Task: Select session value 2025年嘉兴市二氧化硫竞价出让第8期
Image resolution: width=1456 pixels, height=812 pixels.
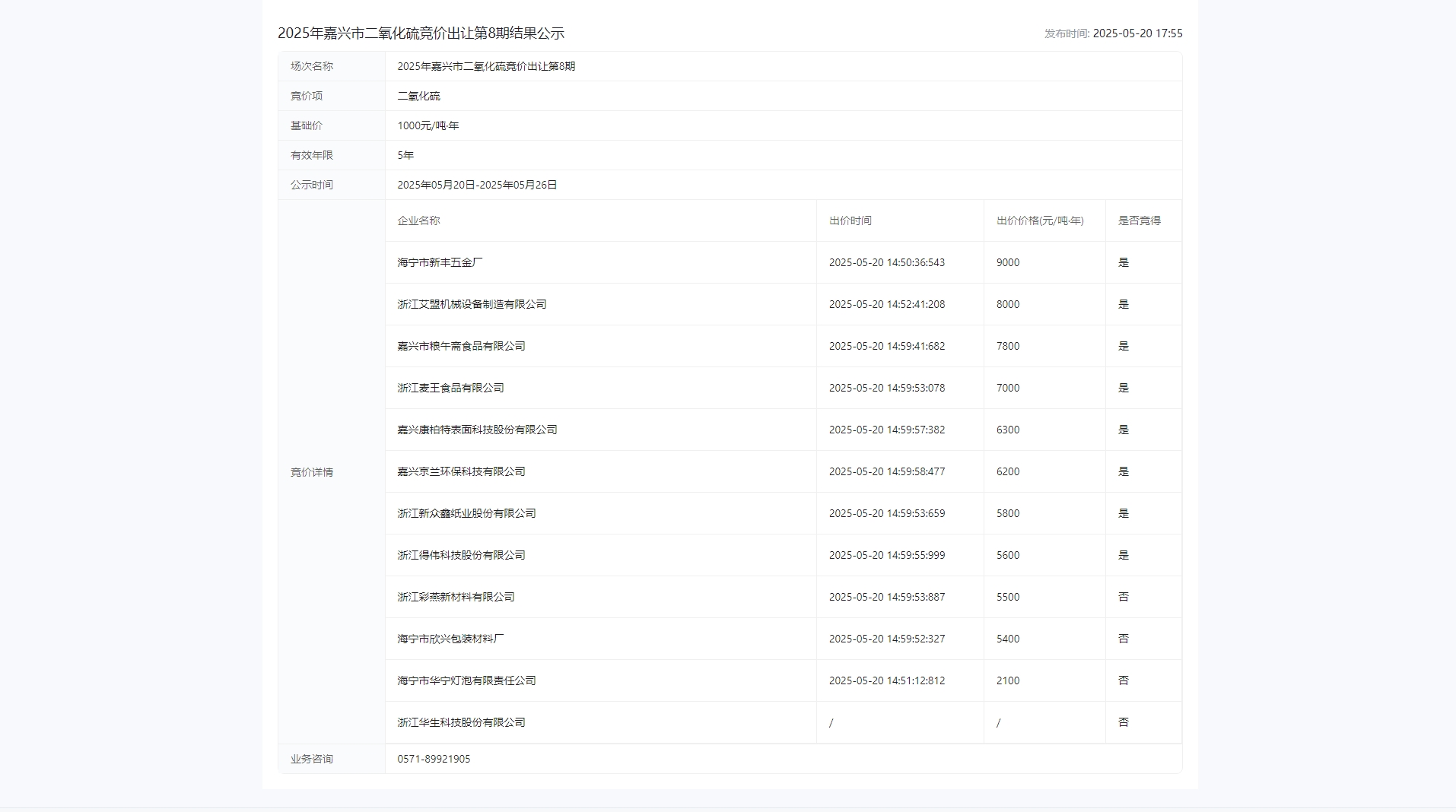Action: (486, 66)
